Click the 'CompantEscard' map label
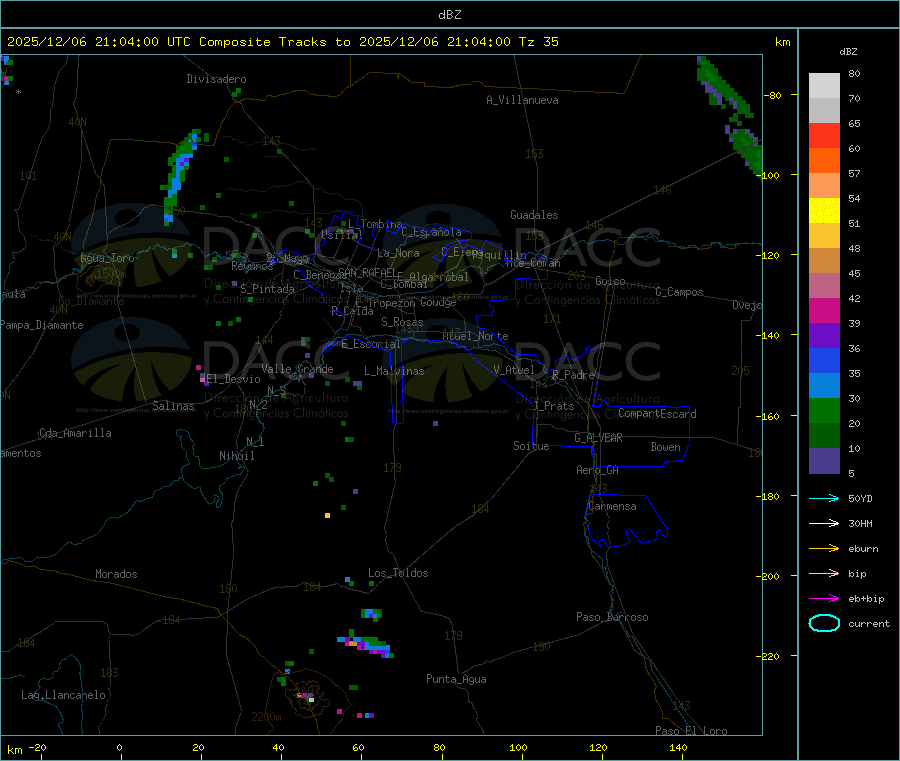The image size is (900, 761). pos(657,413)
